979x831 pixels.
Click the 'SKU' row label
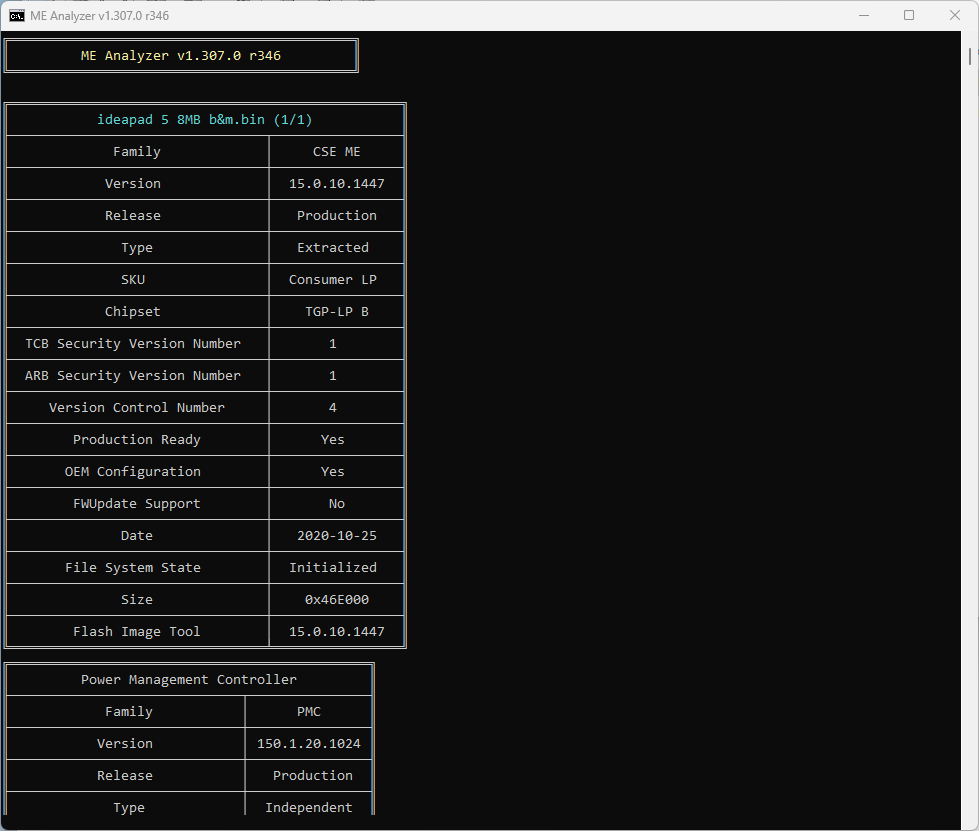(x=133, y=280)
